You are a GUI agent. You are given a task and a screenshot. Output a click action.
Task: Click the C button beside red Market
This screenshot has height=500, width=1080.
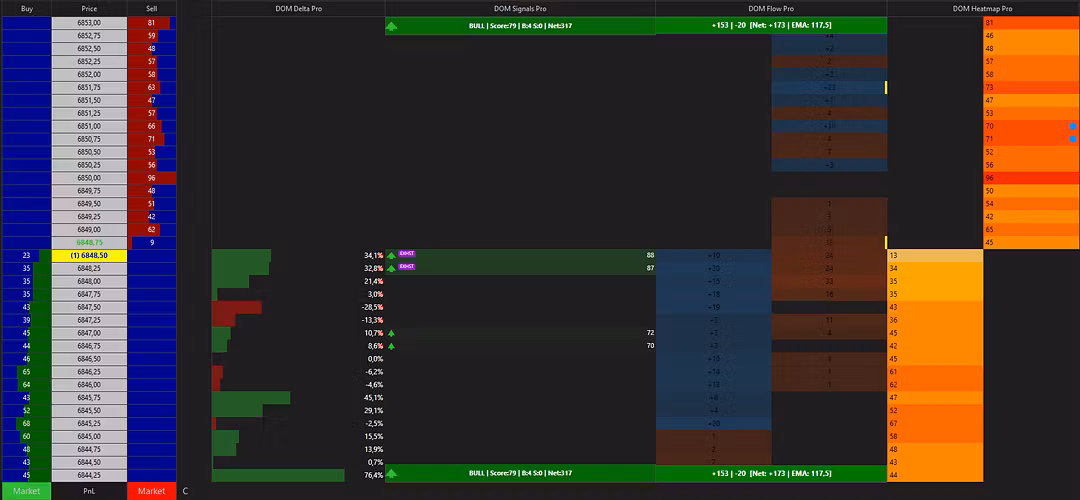[185, 491]
